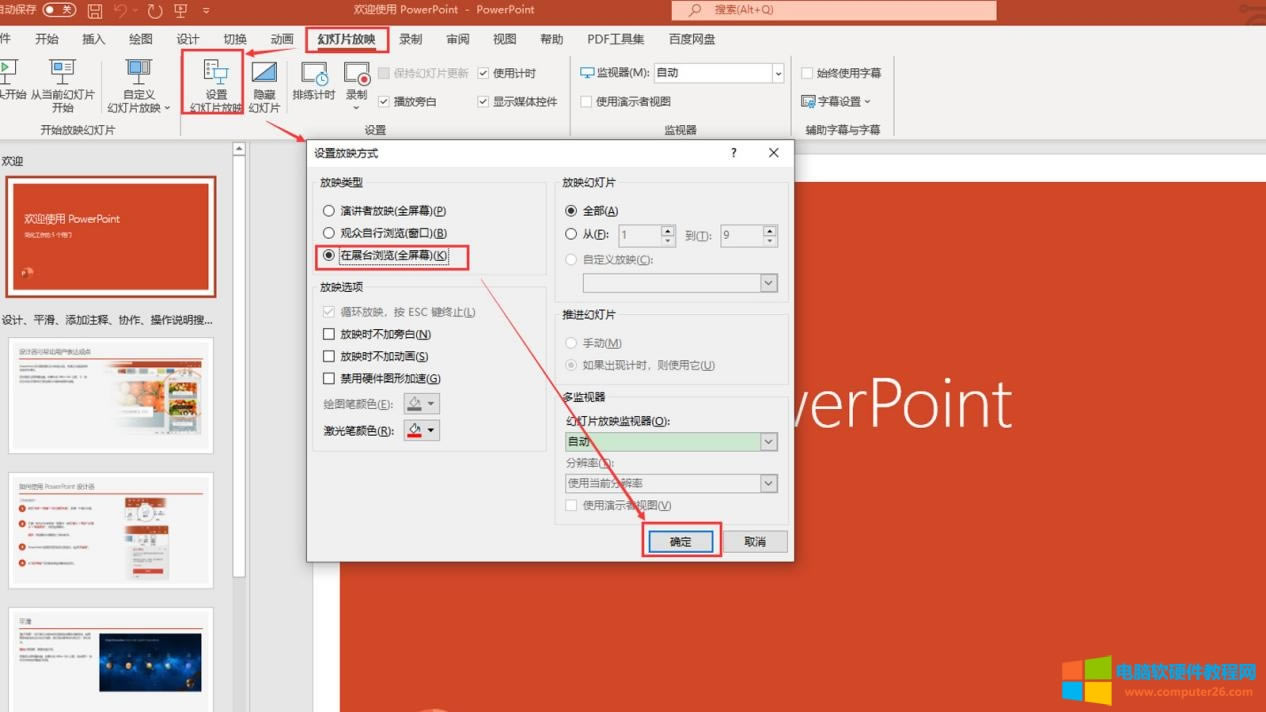Toggle the AutoSave switch
This screenshot has height=712, width=1266.
point(59,10)
